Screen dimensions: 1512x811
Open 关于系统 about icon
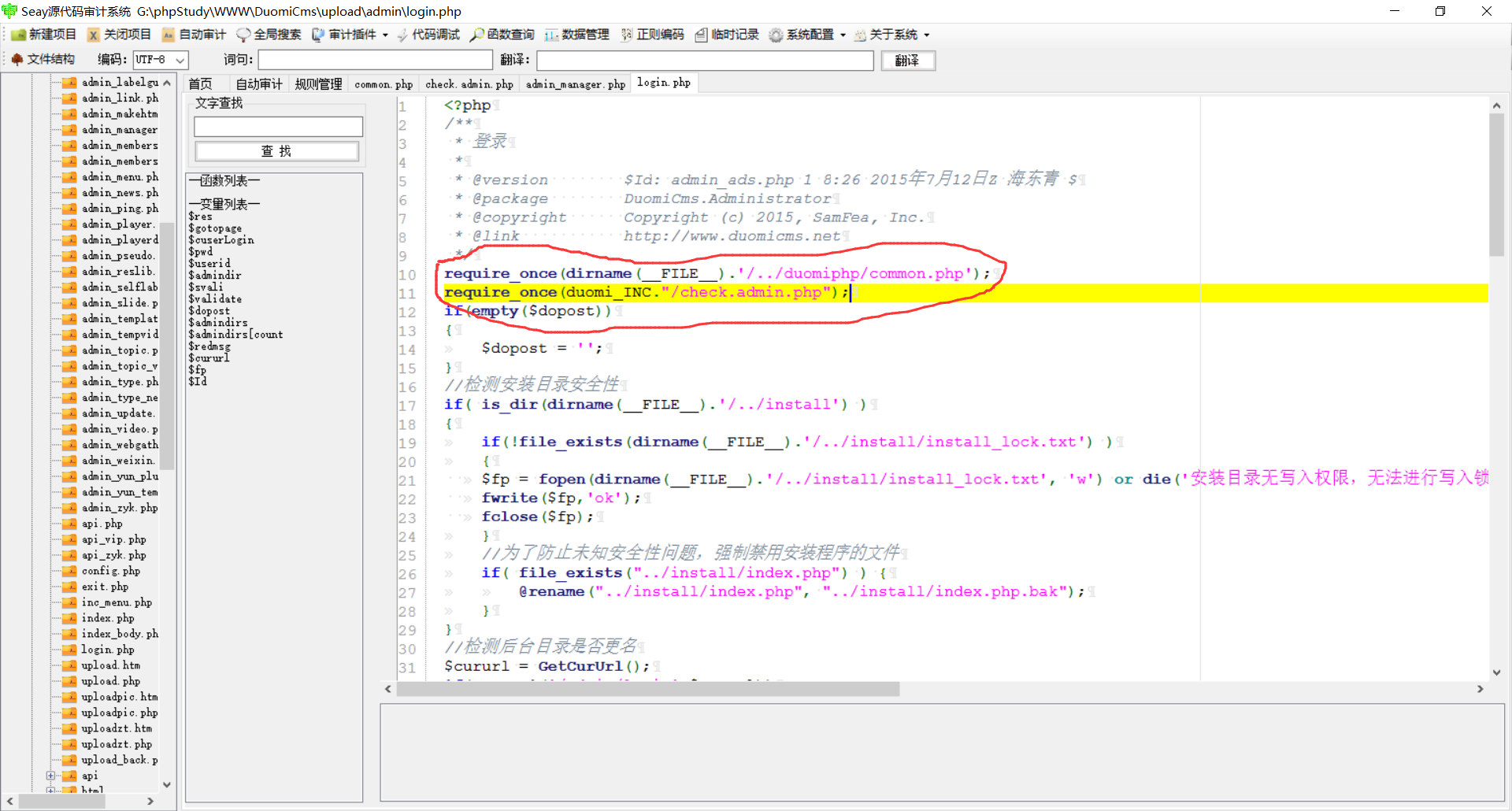(x=861, y=35)
